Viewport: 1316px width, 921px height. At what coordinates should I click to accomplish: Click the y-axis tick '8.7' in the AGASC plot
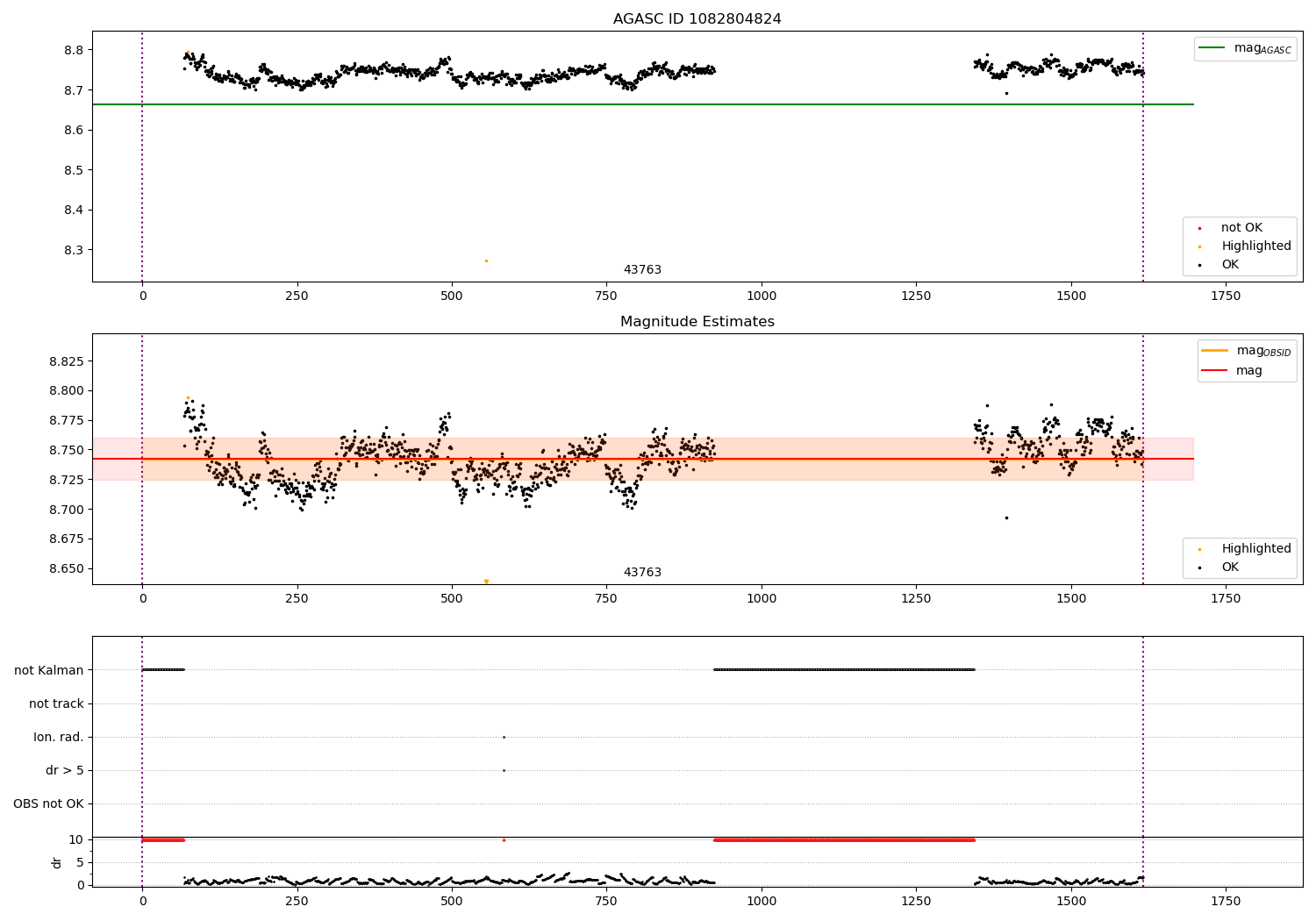coord(74,90)
